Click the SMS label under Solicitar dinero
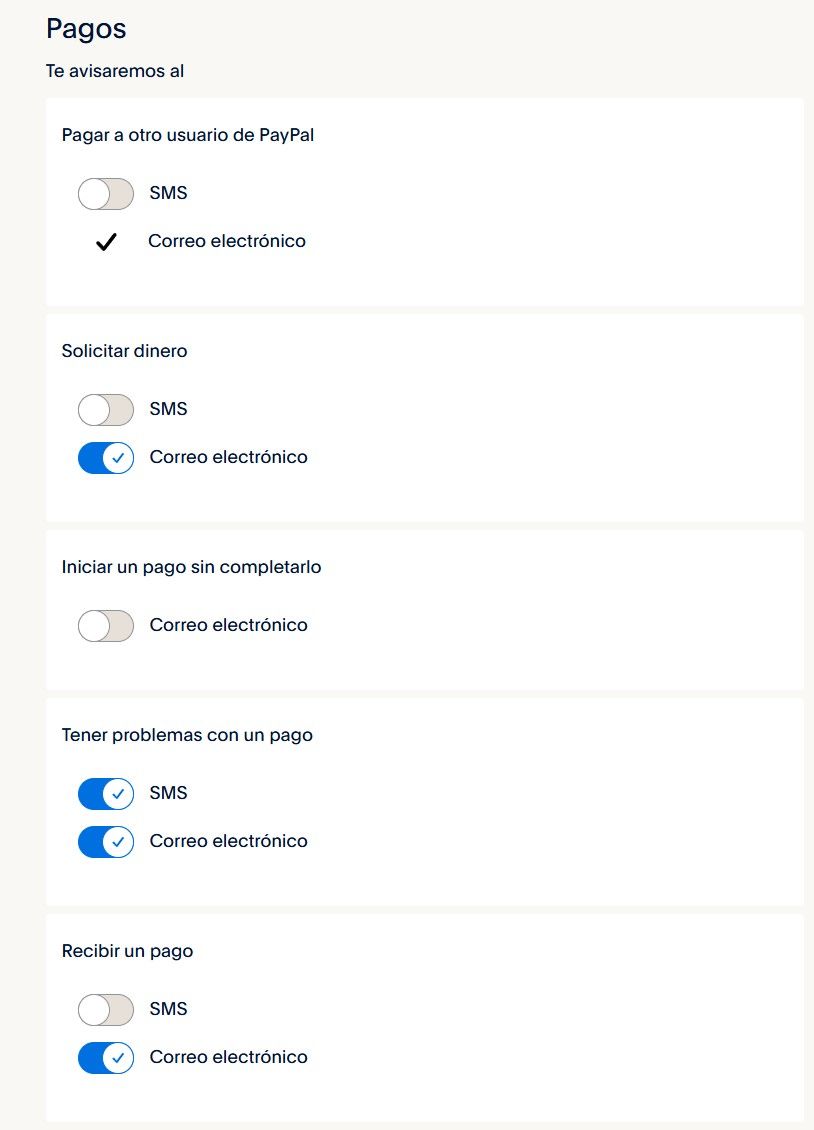Screen dimensions: 814x1130 168,409
